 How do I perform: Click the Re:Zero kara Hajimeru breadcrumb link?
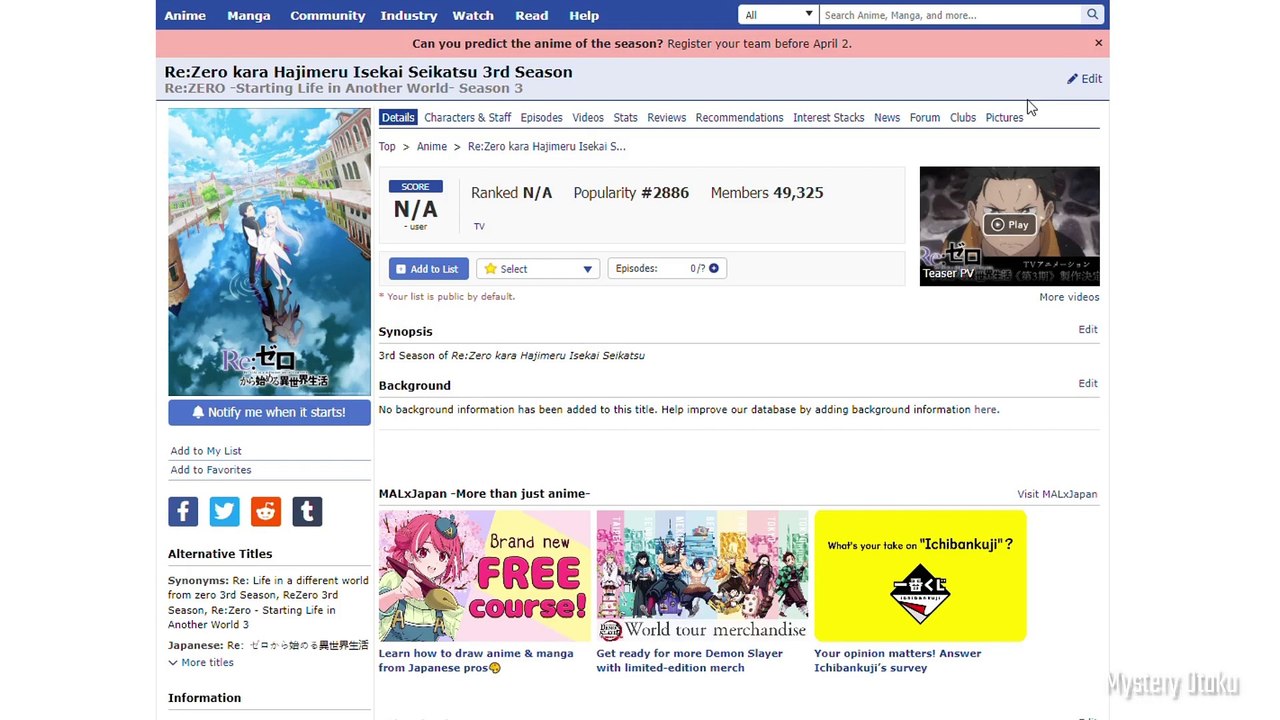coord(547,147)
